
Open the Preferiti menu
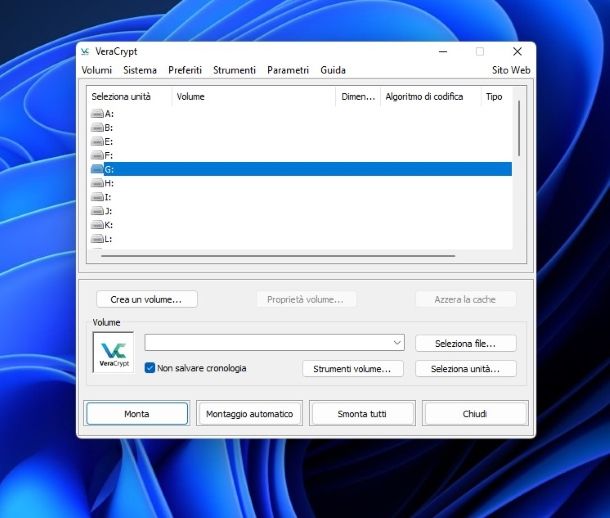coord(185,70)
